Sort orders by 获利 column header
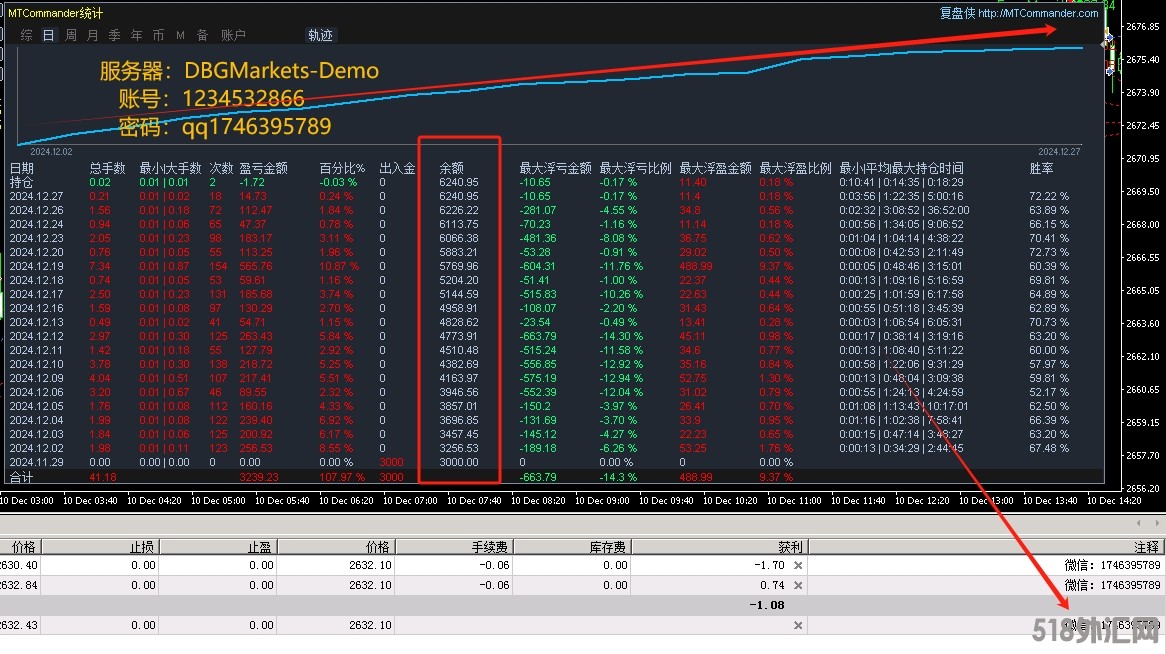 pyautogui.click(x=789, y=547)
